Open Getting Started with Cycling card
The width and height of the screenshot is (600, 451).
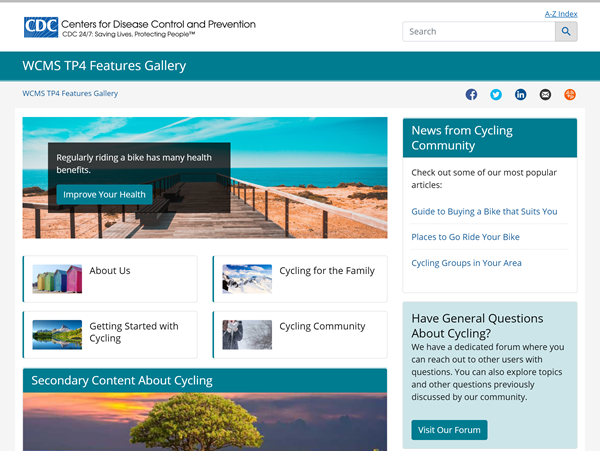point(110,335)
